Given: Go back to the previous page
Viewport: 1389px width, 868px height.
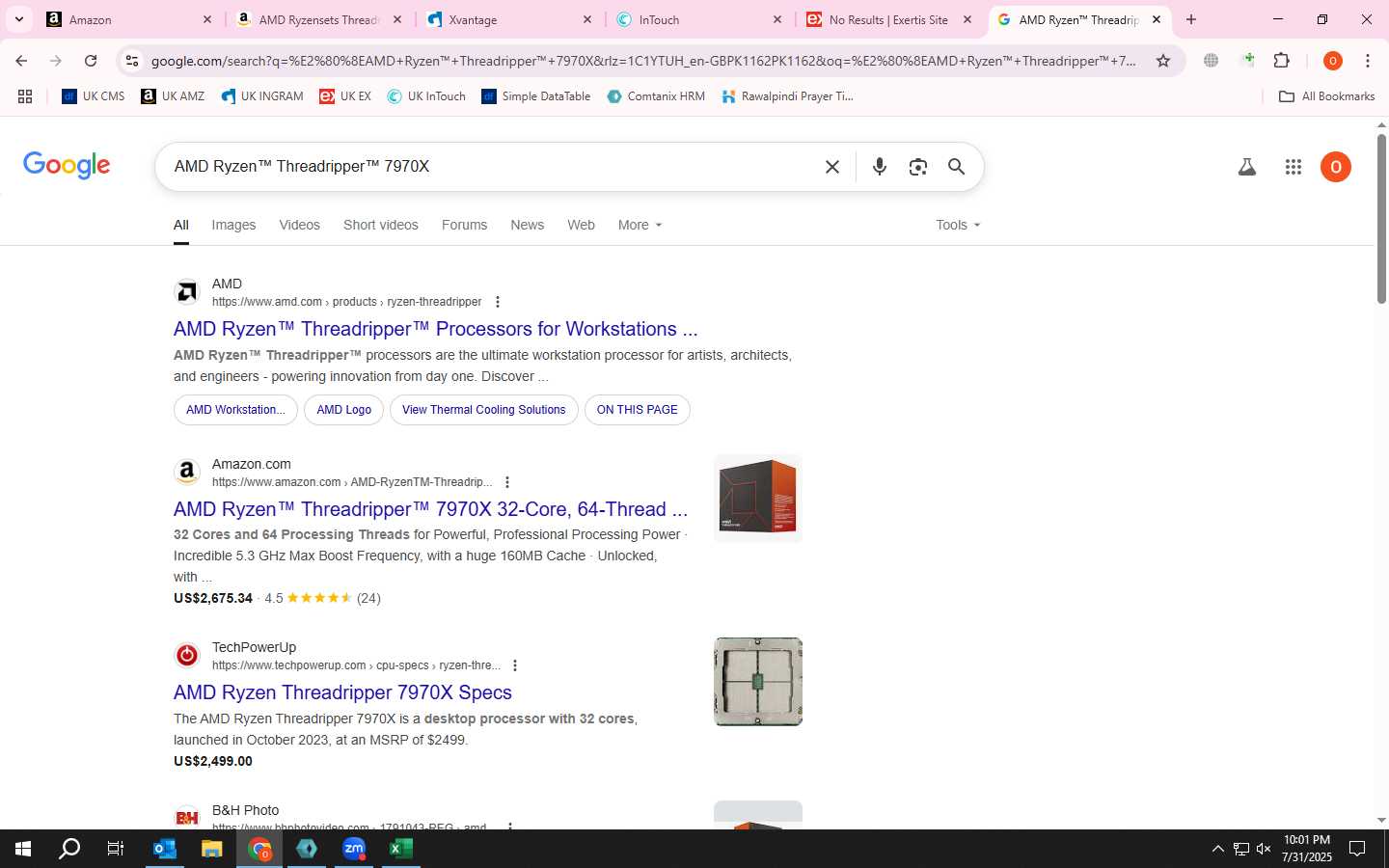Looking at the screenshot, I should click(x=21, y=61).
